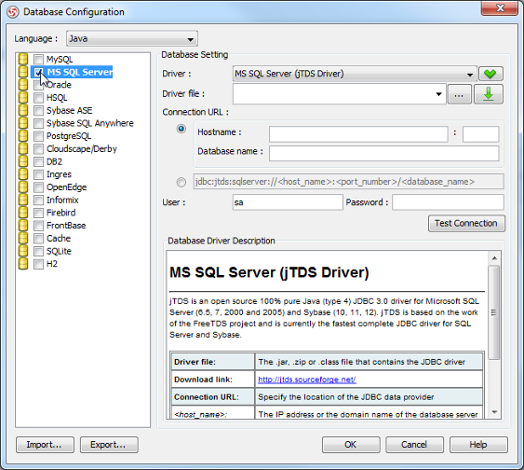Screen dimensions: 524x470
Task: Click the User field containing sa
Action: [x=288, y=202]
